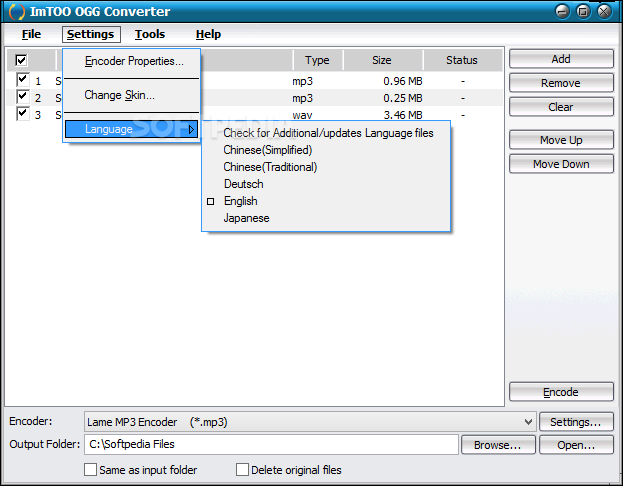The height and width of the screenshot is (486, 623).
Task: Clear the file list
Action: coord(561,107)
